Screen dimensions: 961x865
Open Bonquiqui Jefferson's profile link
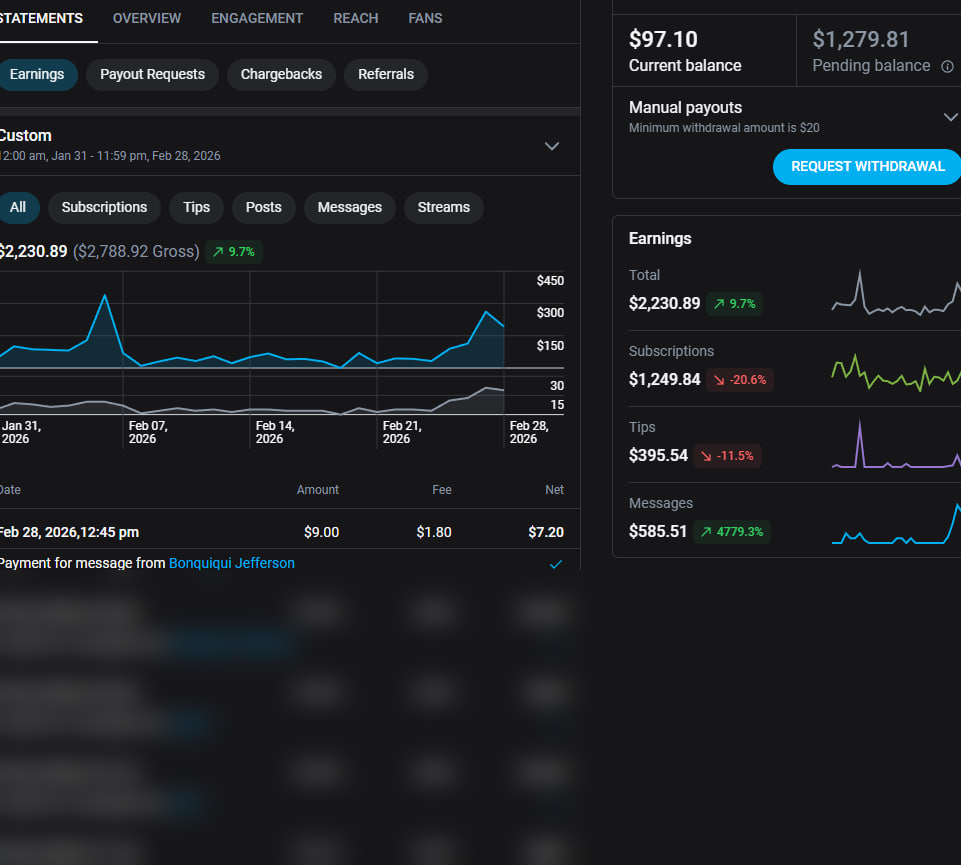click(232, 564)
